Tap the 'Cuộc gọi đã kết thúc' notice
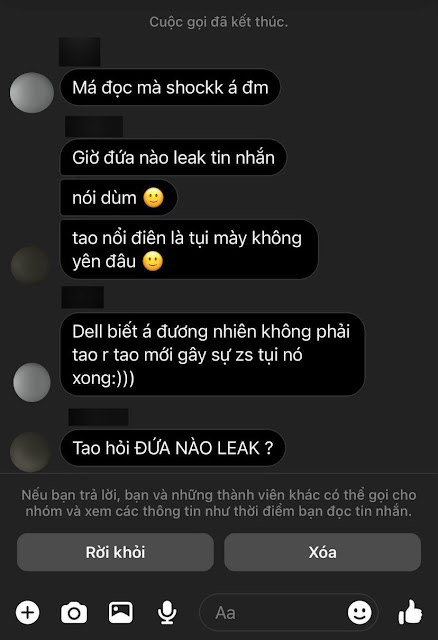The image size is (438, 640). click(x=218, y=22)
